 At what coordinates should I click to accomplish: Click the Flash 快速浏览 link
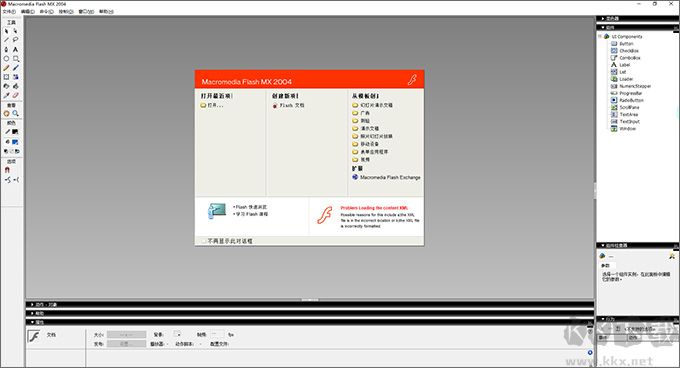point(250,207)
